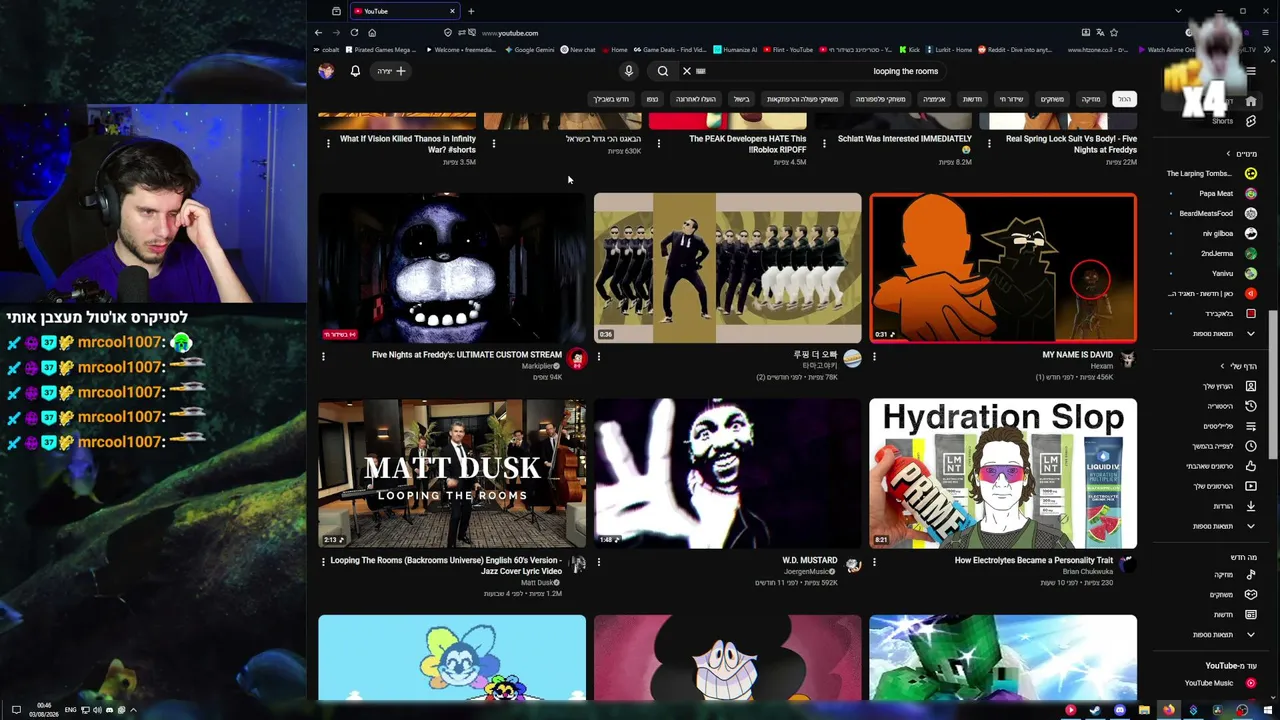Select the "שידור חי" filter chip
Screen dimensions: 1280x720
coord(1012,99)
